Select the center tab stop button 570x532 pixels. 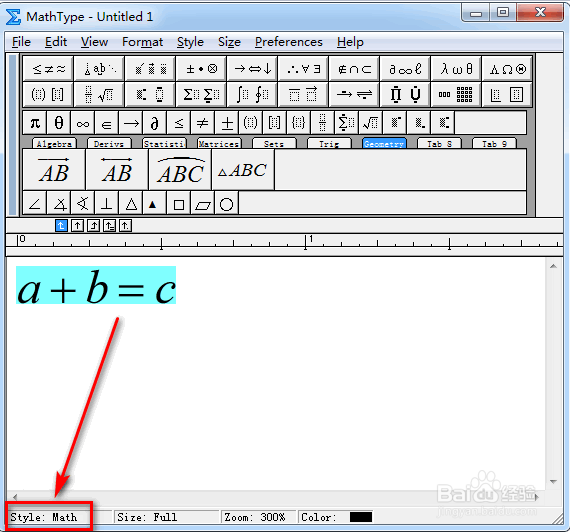tap(77, 226)
